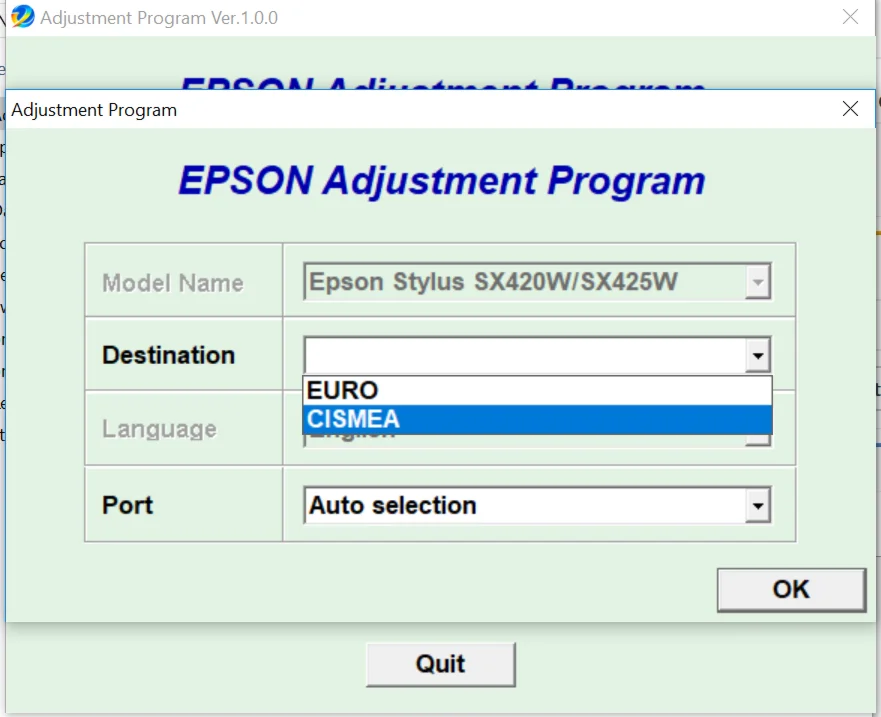Close the Adjustment Program Ver.1.0.0 window
This screenshot has width=881, height=717.
coord(850,17)
